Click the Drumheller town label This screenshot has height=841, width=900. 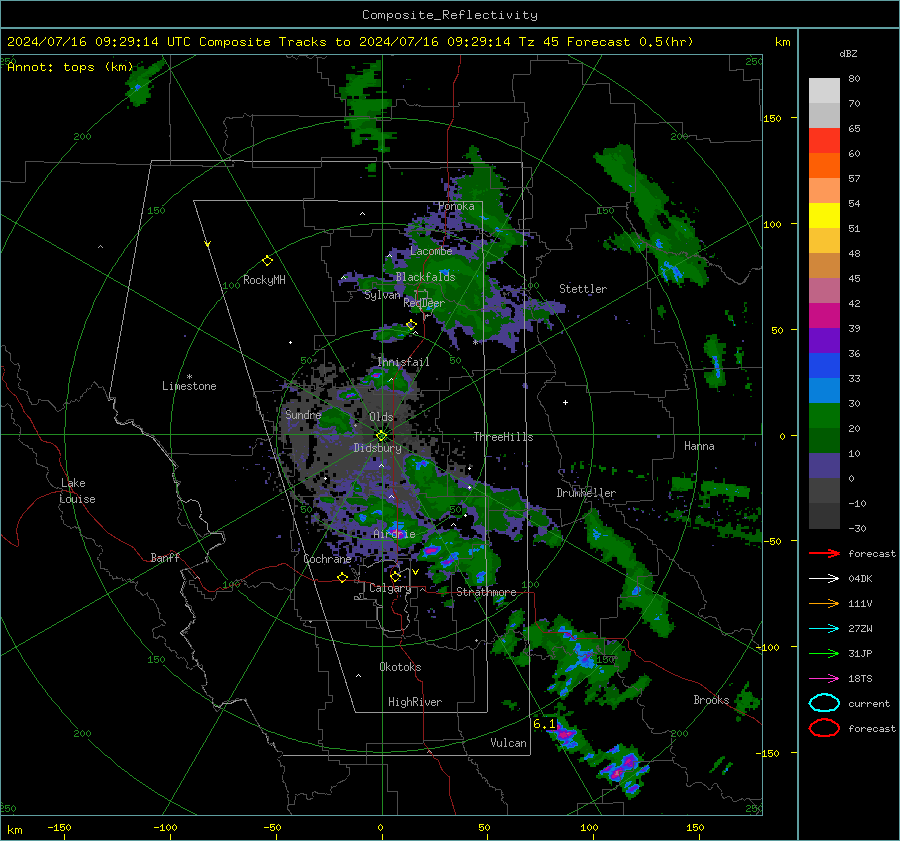coord(586,493)
